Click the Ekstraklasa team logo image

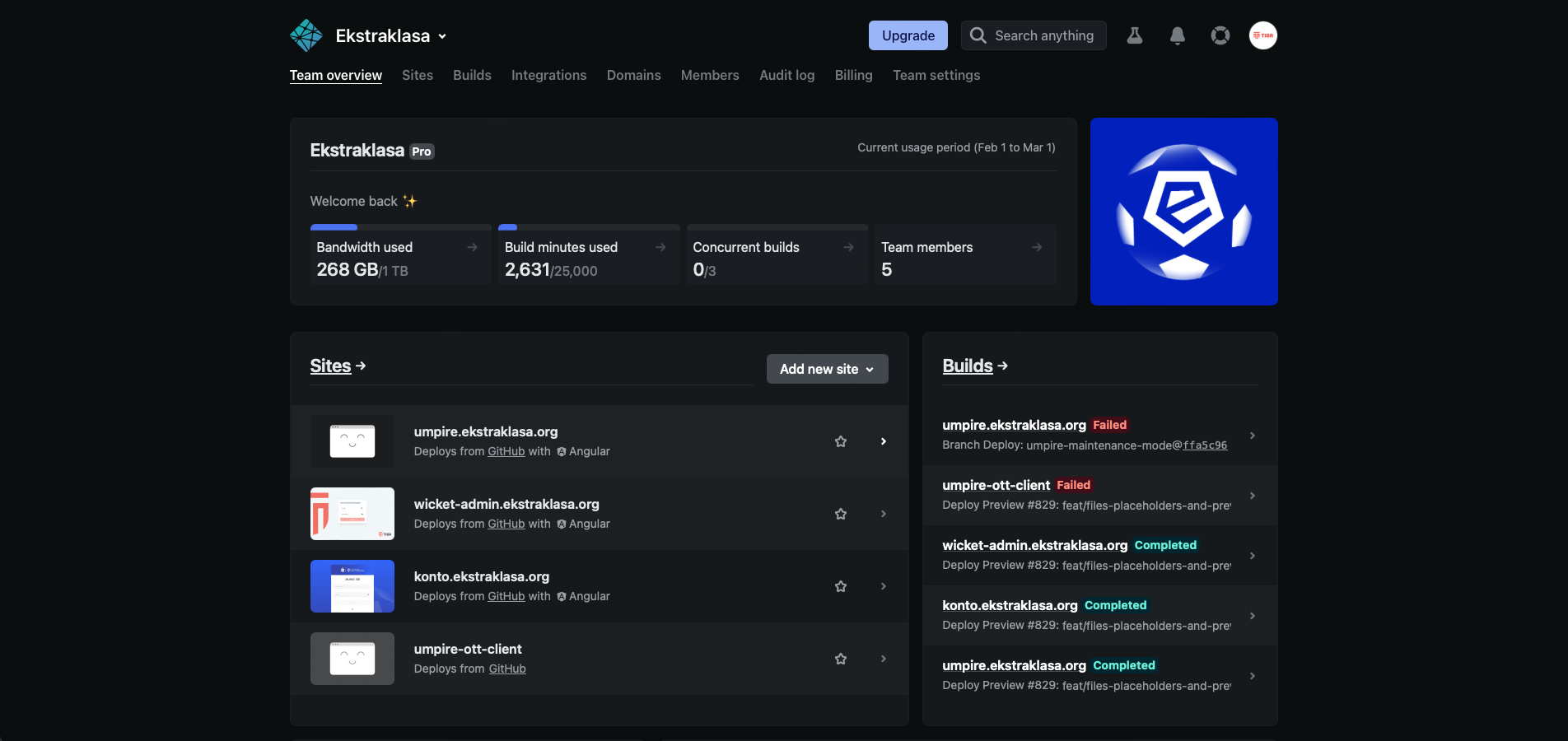[1184, 212]
